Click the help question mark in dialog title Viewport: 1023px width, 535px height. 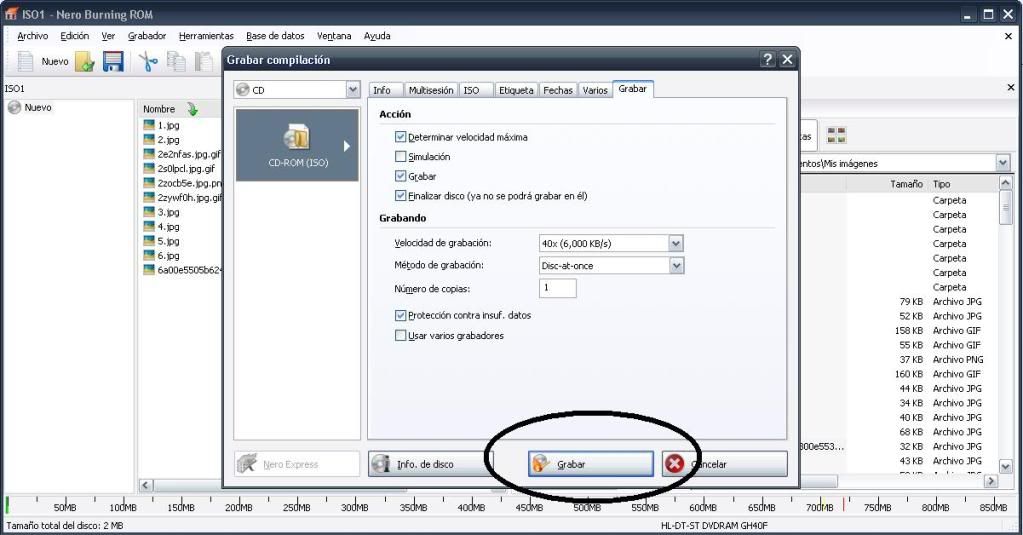pos(768,60)
